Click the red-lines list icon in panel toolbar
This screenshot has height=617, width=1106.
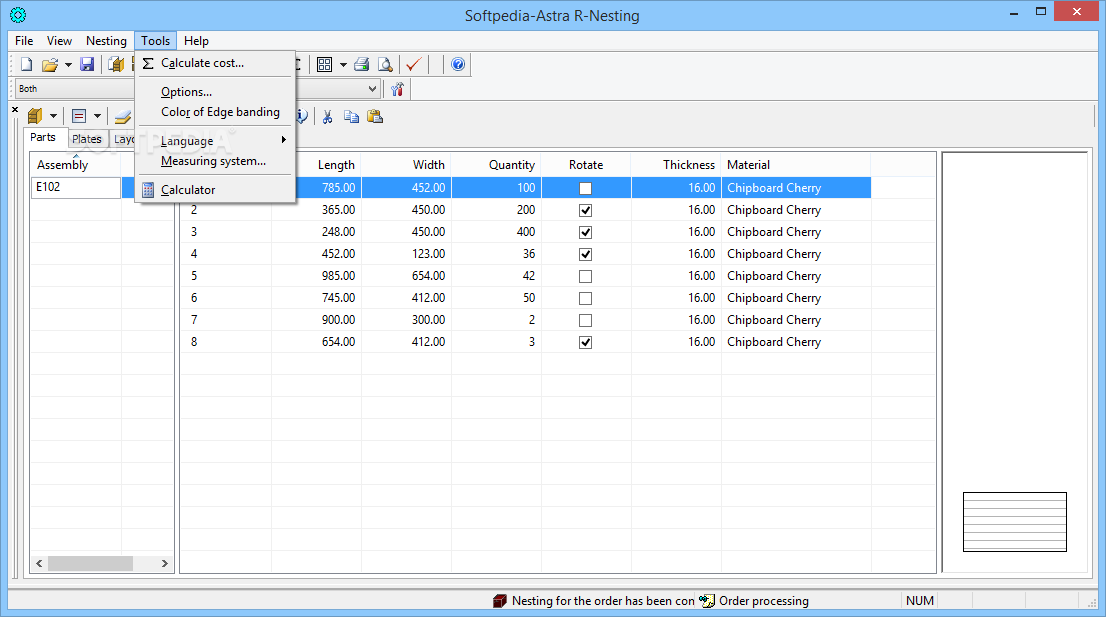[x=79, y=116]
